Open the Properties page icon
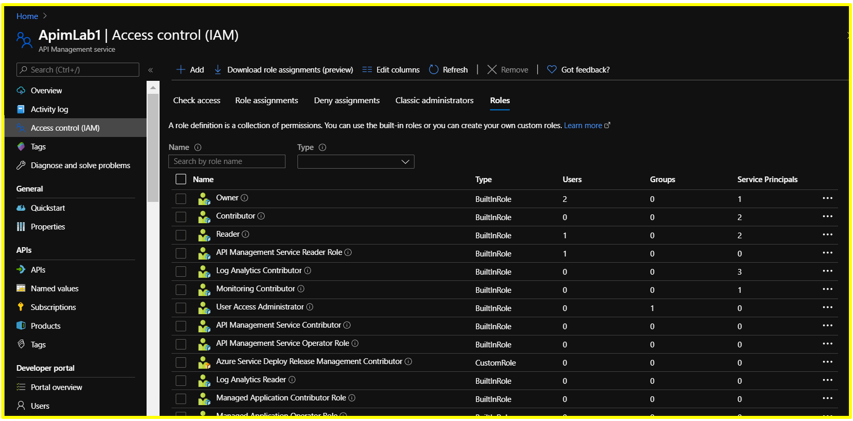The image size is (853, 421). point(21,227)
